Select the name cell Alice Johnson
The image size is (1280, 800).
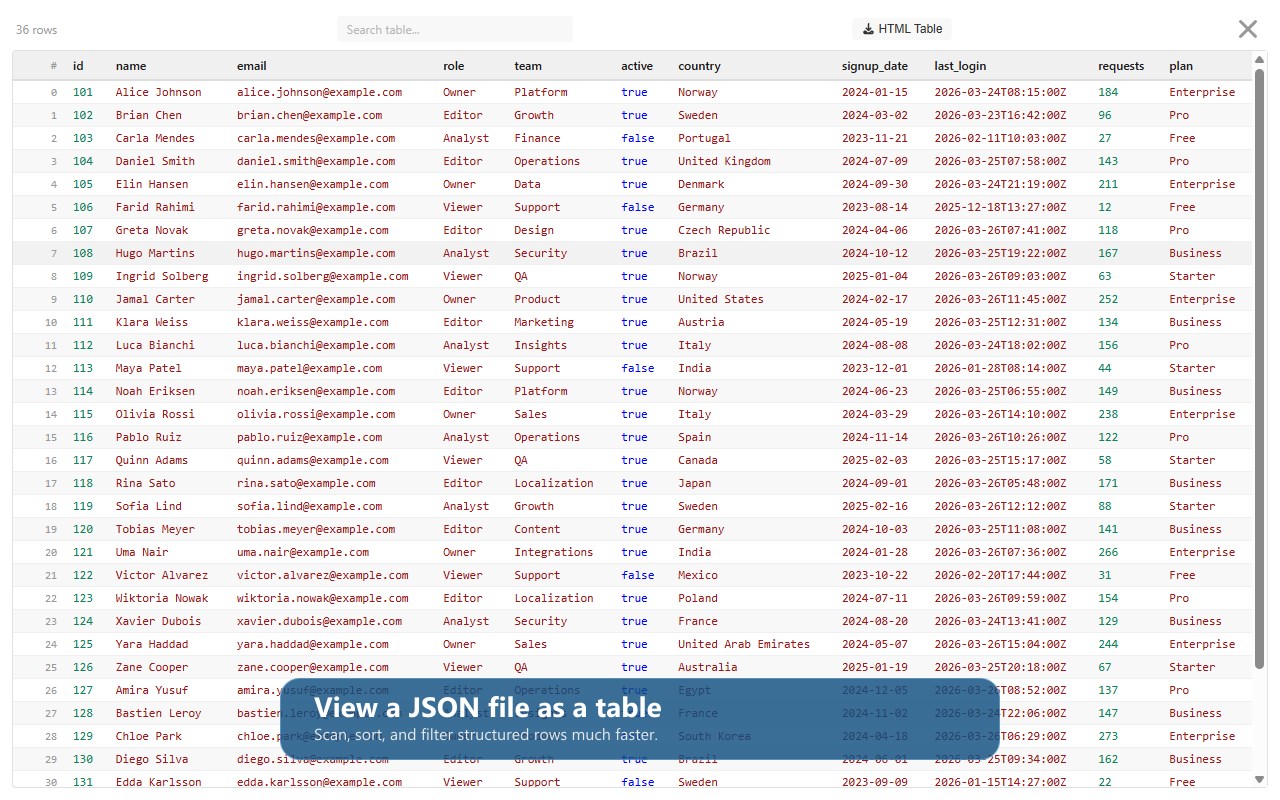point(158,92)
